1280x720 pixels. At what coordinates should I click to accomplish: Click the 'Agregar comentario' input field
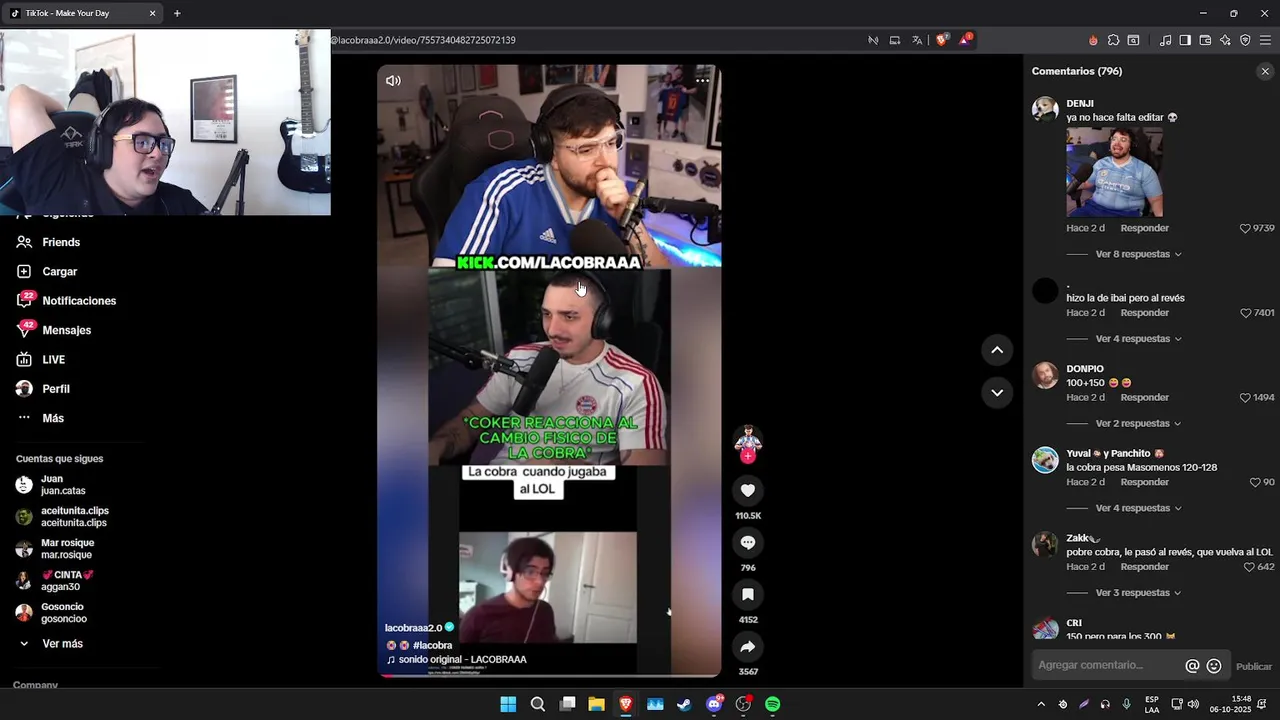[x=1106, y=665]
